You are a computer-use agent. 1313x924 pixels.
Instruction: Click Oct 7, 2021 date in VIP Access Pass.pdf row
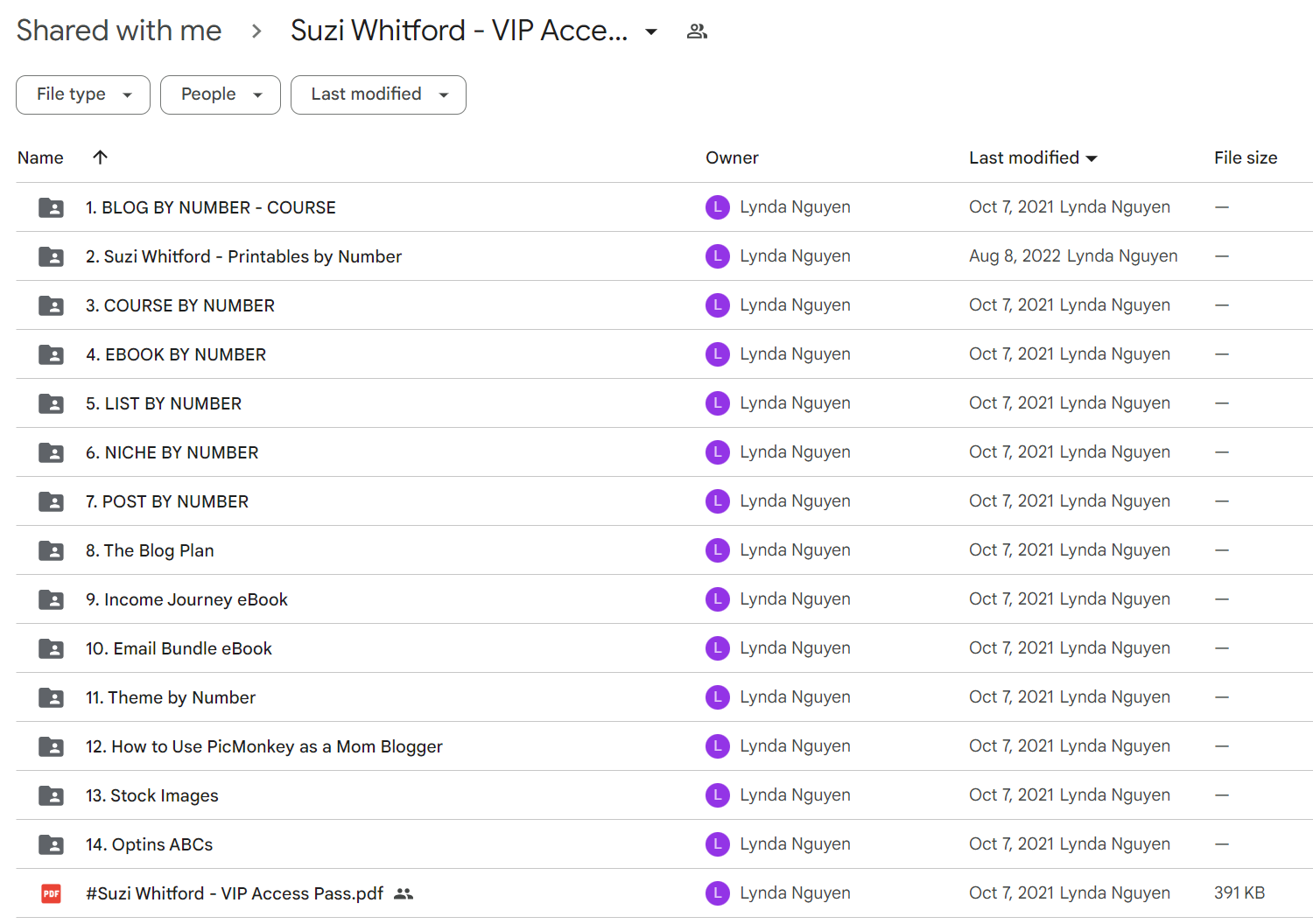click(1070, 893)
